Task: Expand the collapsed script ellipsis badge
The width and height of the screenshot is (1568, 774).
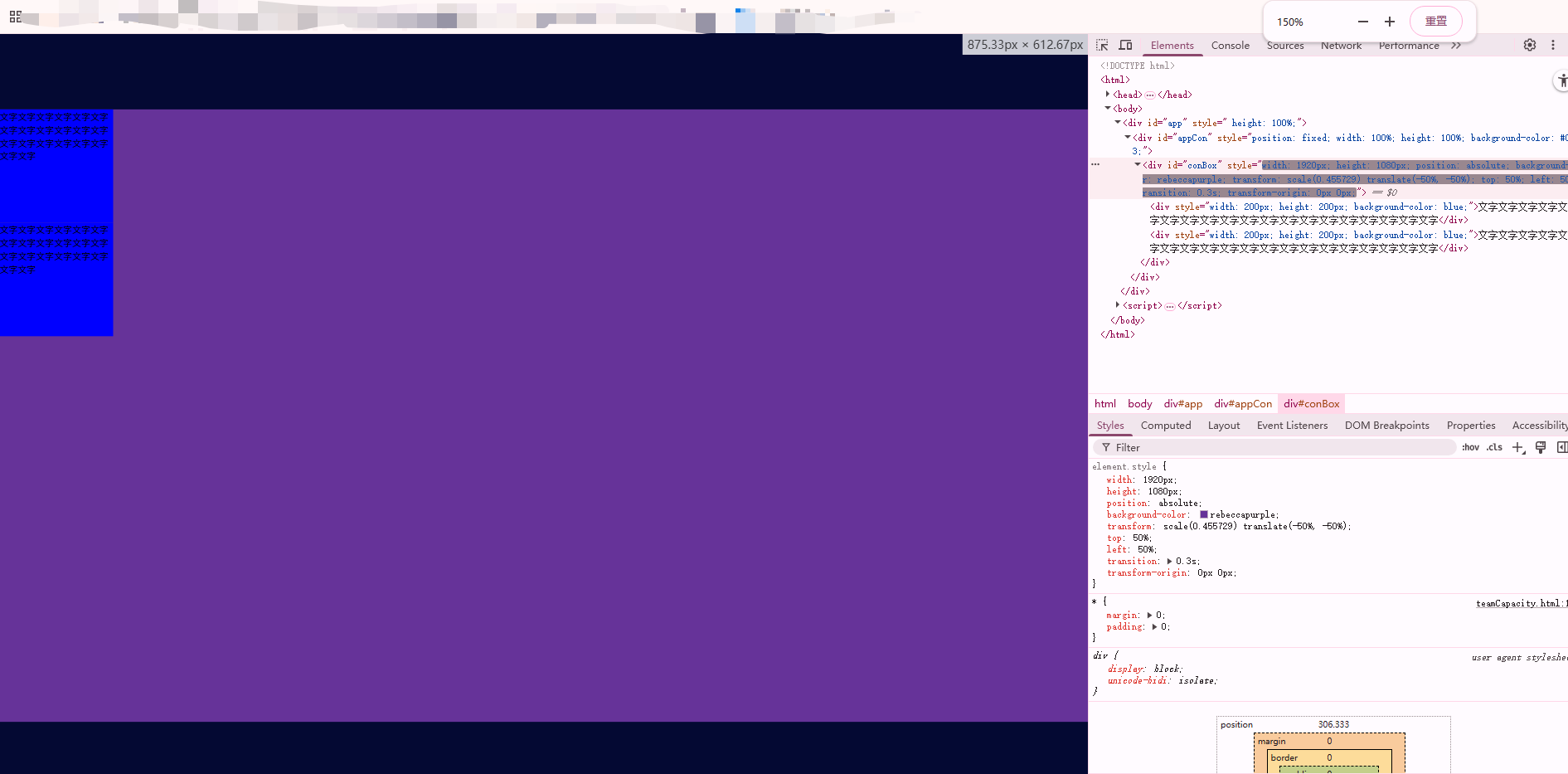Action: point(1170,306)
